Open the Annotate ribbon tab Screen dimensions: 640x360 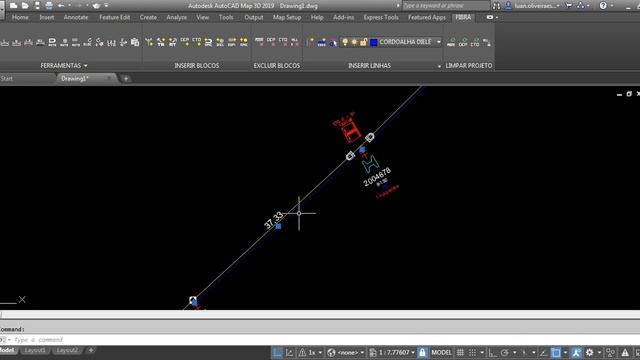coord(76,17)
